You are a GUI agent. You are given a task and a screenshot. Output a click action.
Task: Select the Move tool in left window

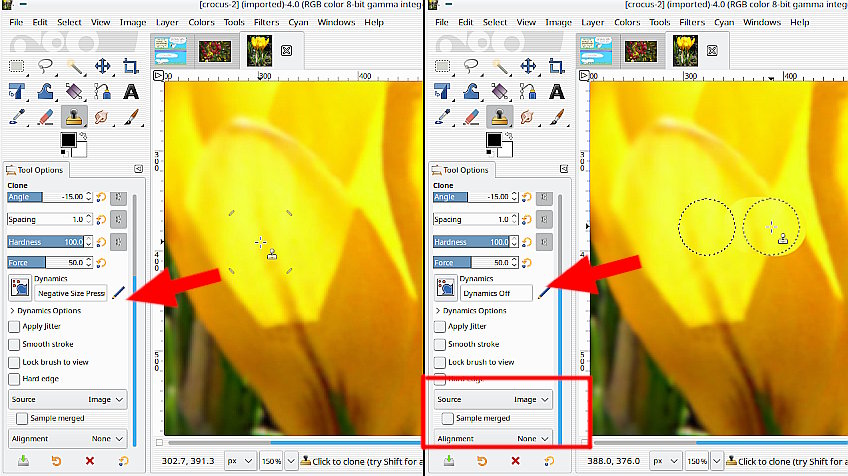(103, 67)
